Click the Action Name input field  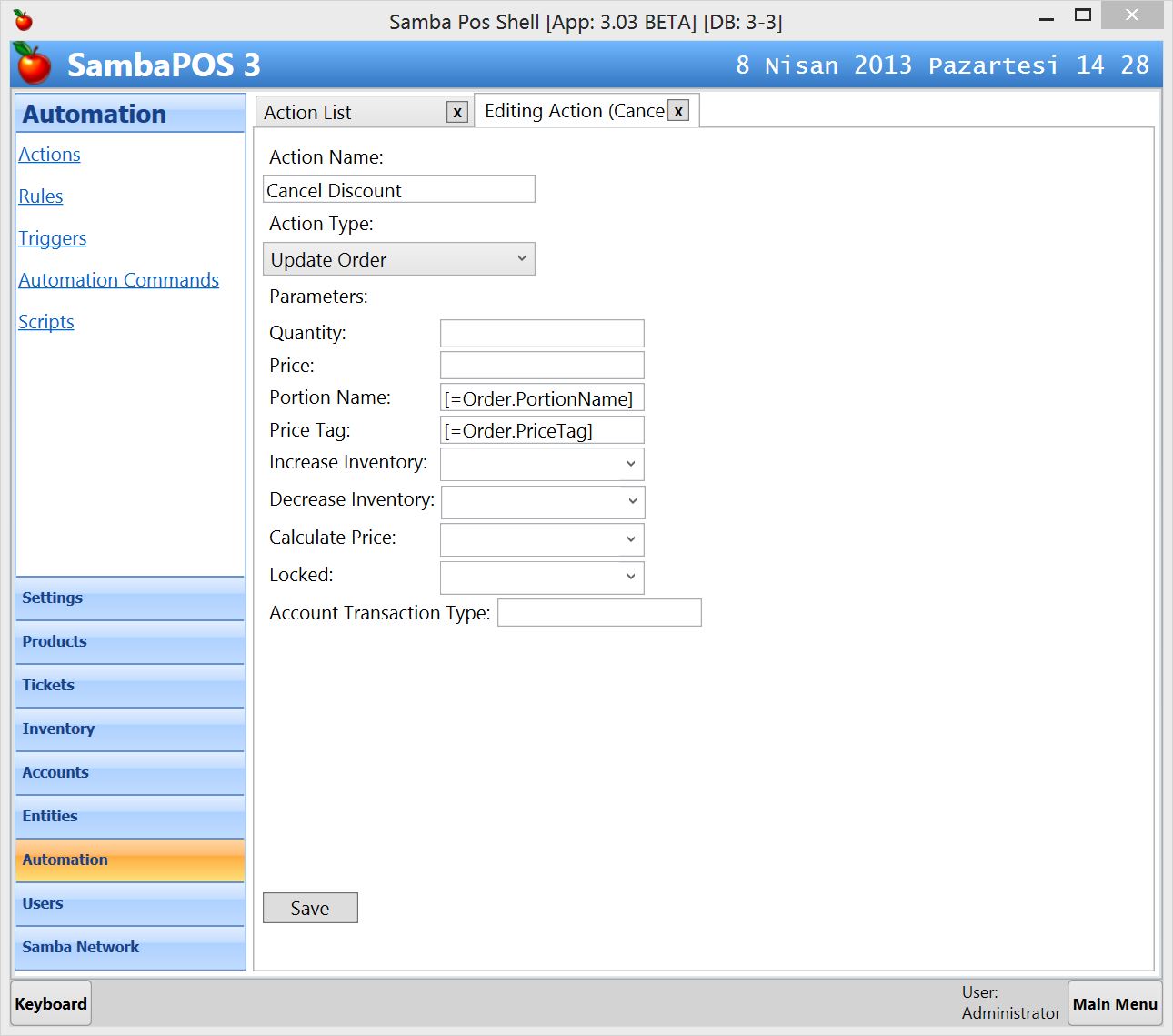(x=398, y=189)
